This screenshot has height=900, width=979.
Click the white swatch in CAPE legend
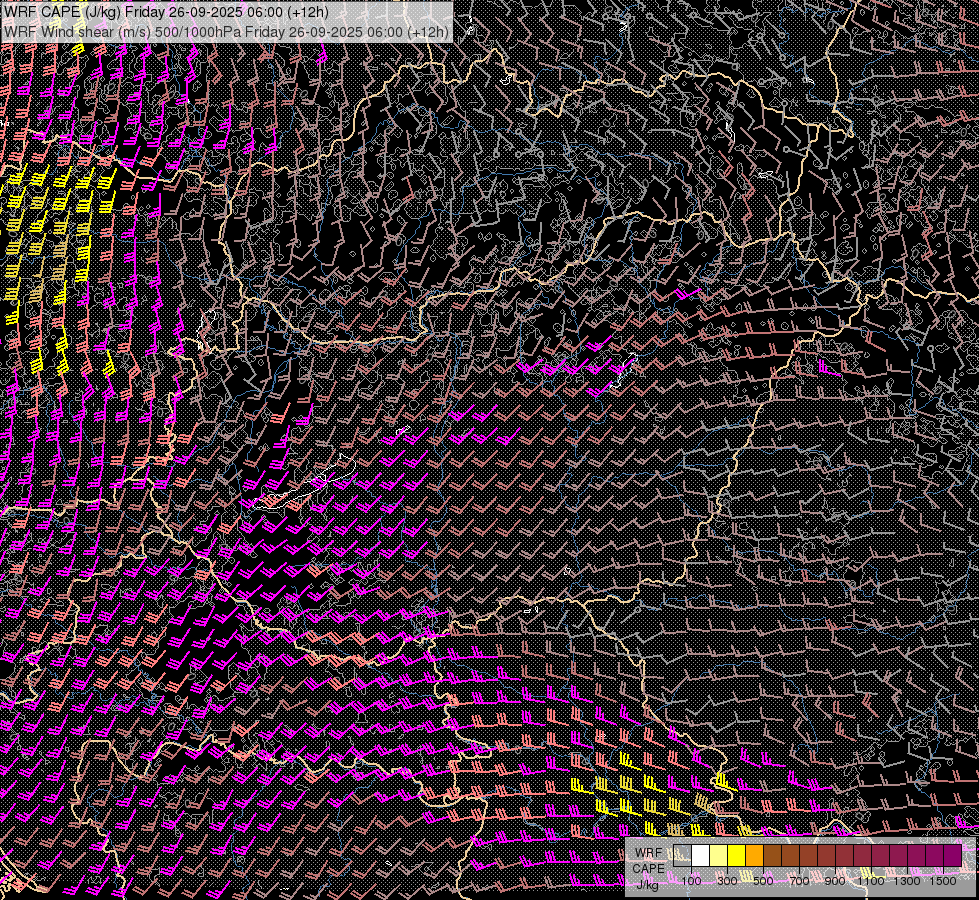pos(701,855)
